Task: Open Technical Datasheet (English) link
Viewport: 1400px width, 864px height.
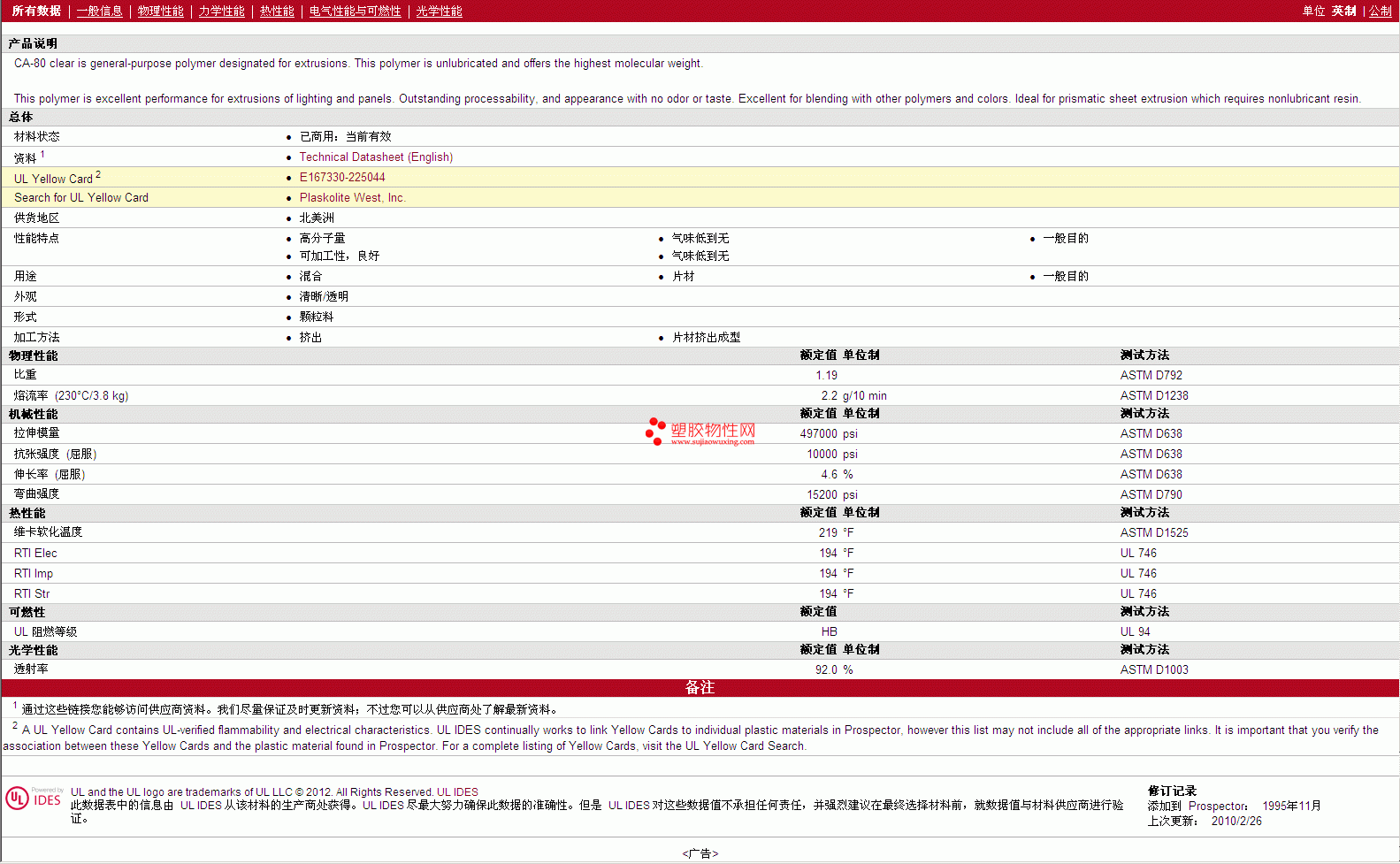Action: 376,157
